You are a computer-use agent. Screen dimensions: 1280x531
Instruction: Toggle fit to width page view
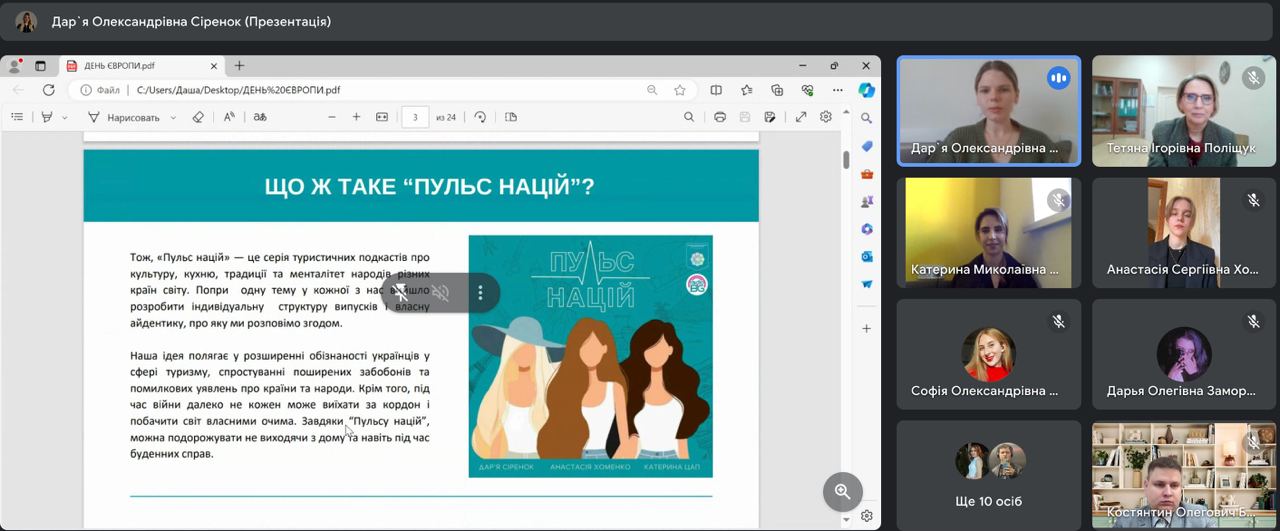coord(381,117)
